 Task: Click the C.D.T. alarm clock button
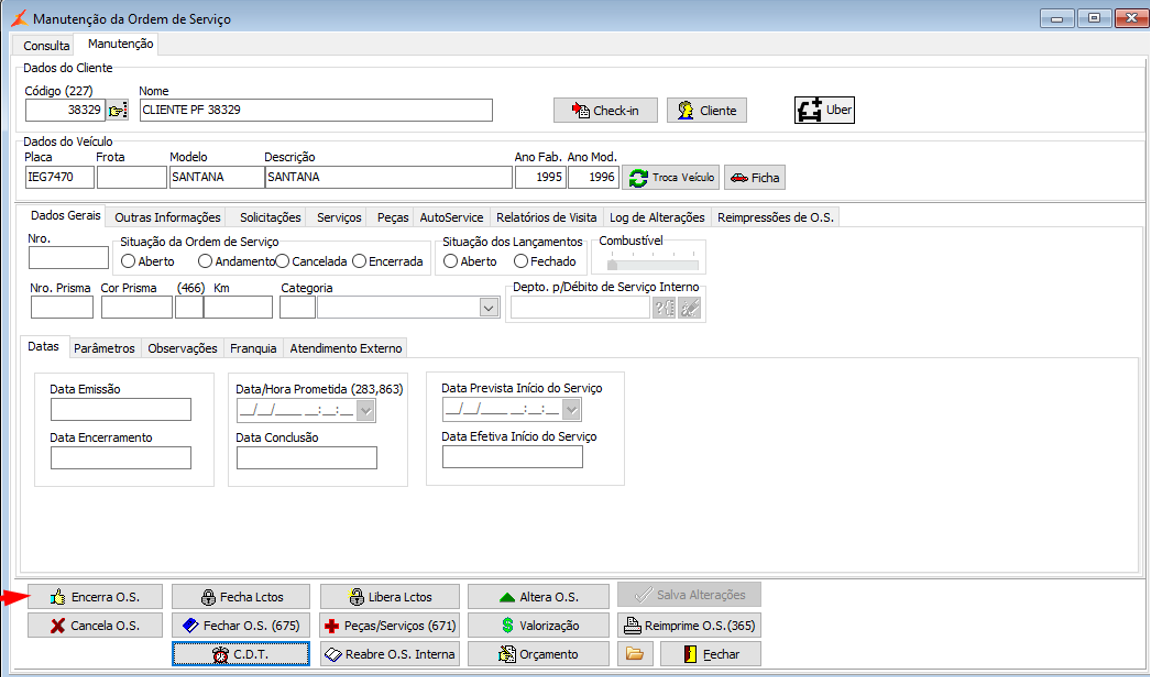click(241, 654)
